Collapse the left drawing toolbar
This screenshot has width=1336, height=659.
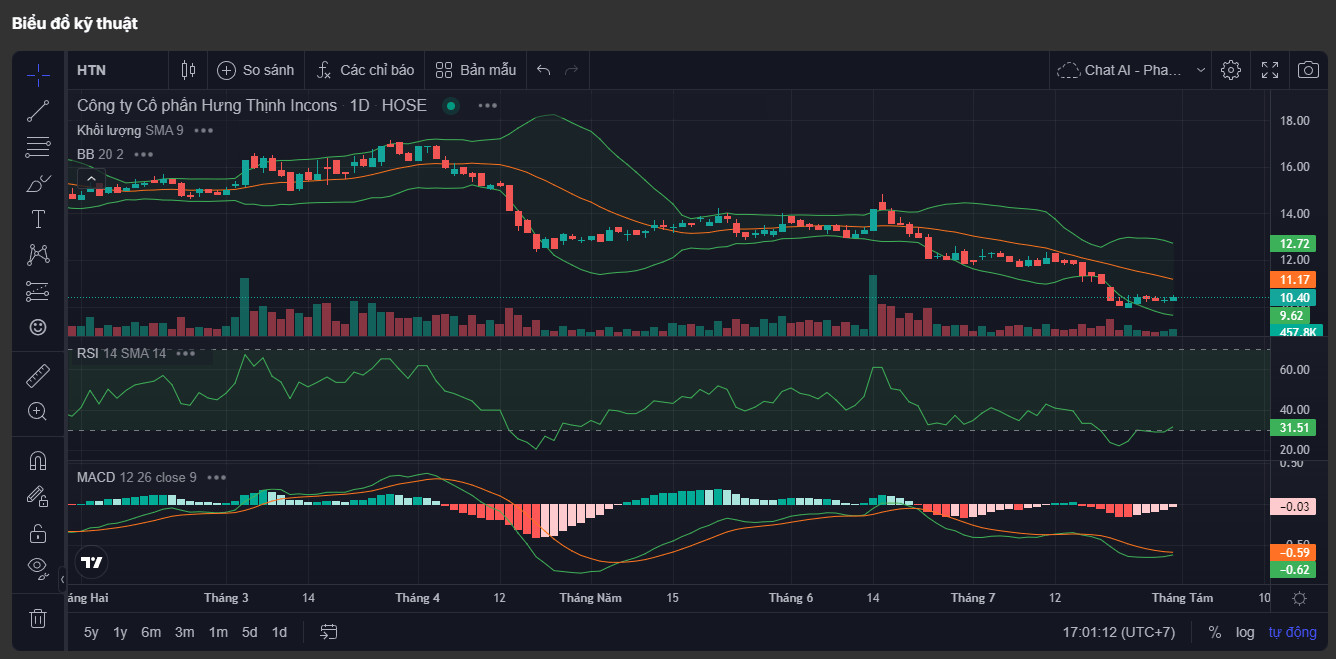pos(62,578)
